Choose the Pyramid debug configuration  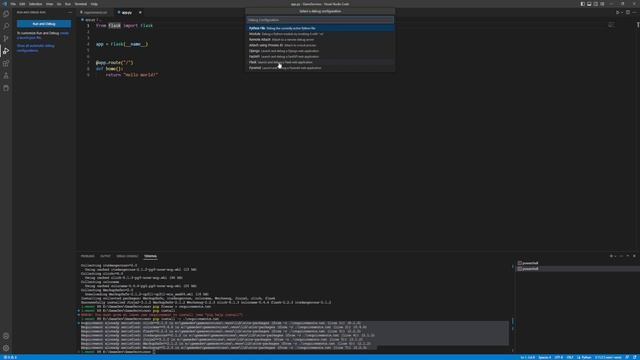click(320, 68)
